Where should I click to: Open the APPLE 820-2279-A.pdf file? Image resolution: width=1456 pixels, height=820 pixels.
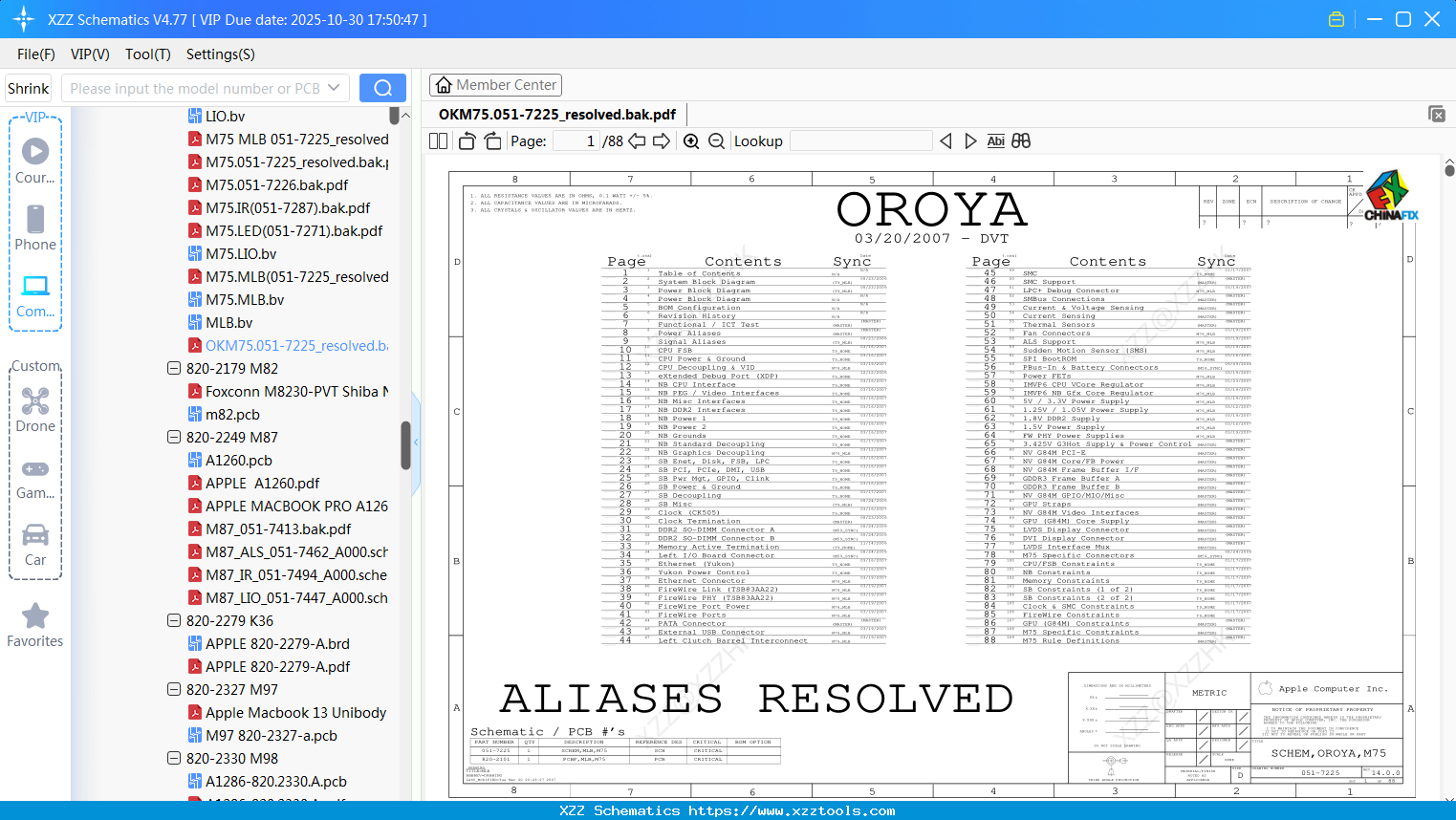coord(278,667)
